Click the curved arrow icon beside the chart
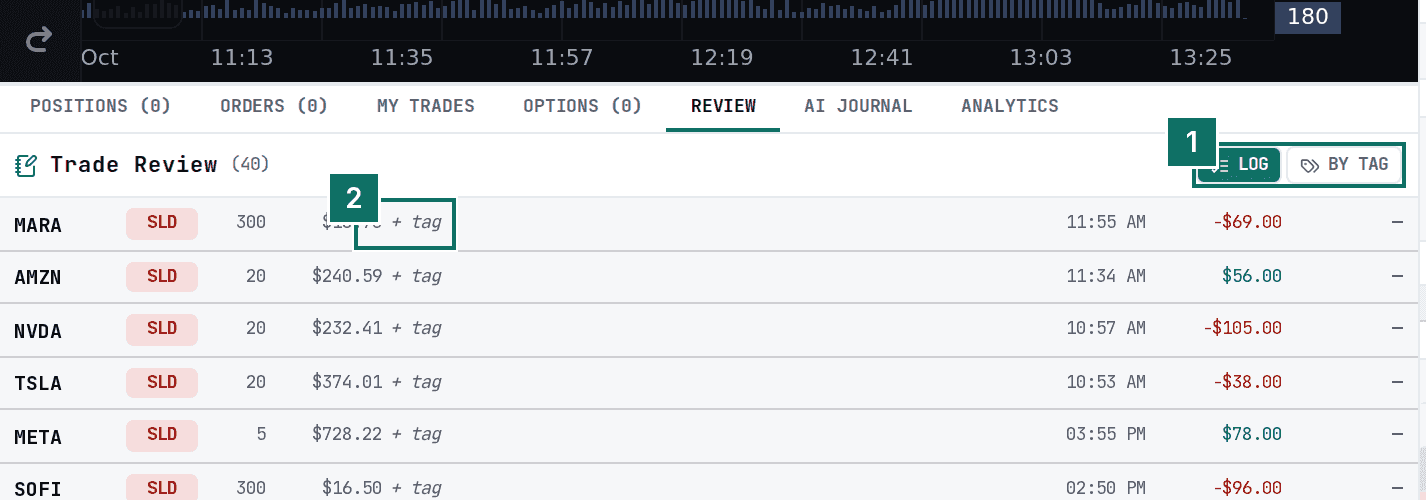Viewport: 1426px width, 500px height. (39, 41)
